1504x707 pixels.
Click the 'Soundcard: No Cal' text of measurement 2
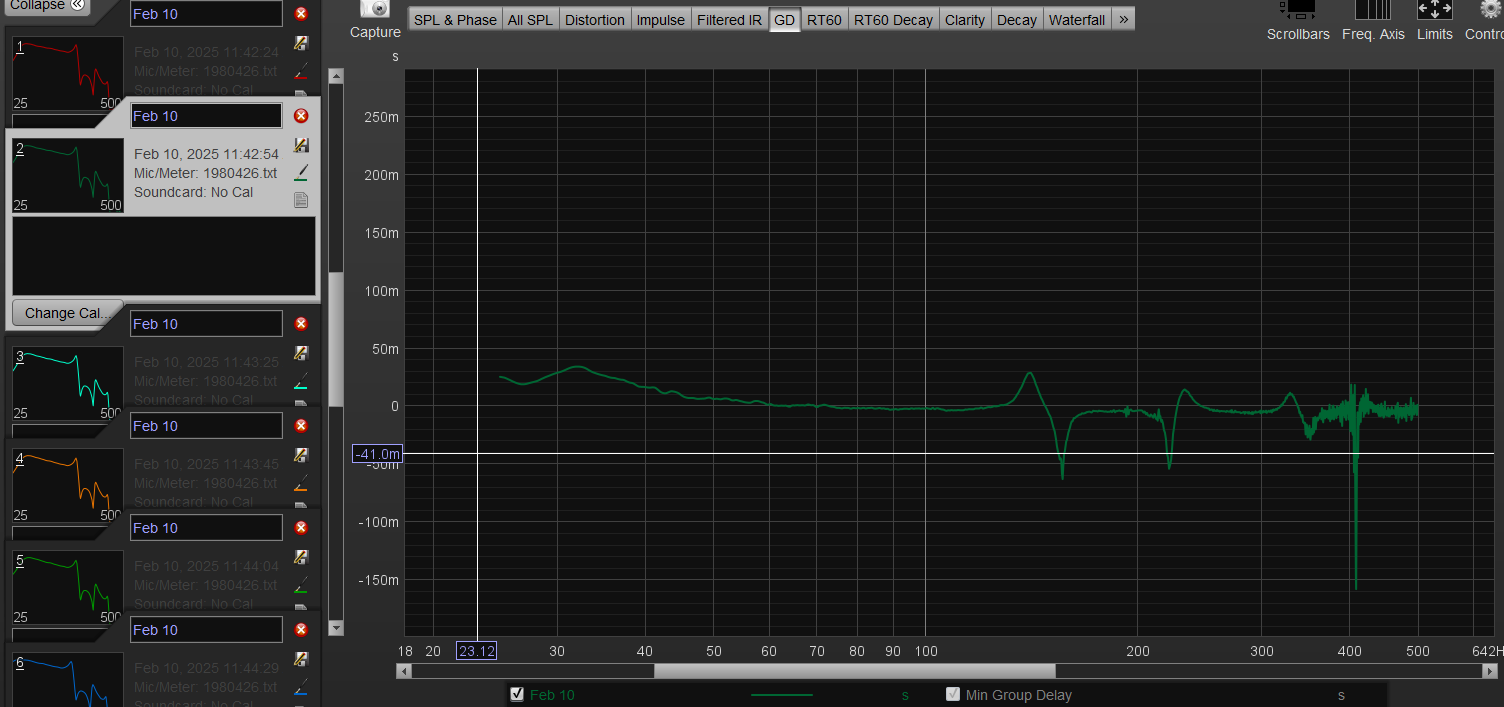tap(194, 192)
